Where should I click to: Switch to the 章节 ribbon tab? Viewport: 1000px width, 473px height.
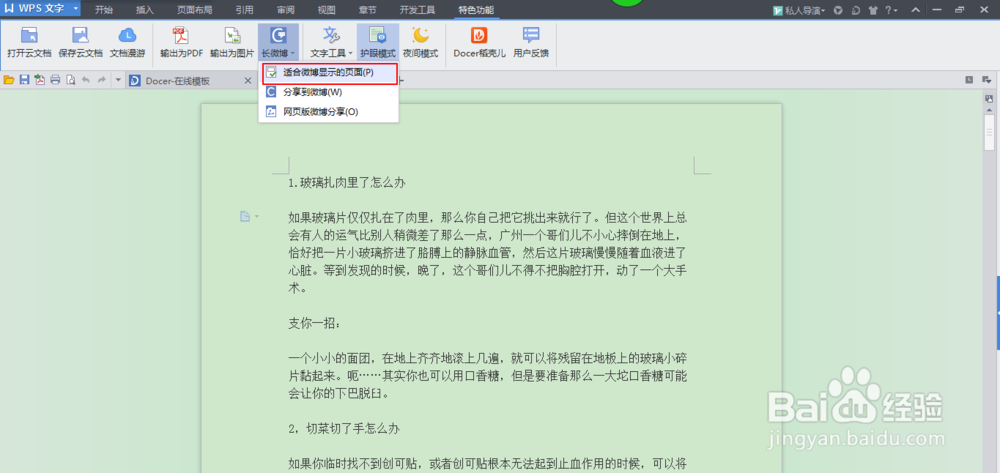coord(368,10)
